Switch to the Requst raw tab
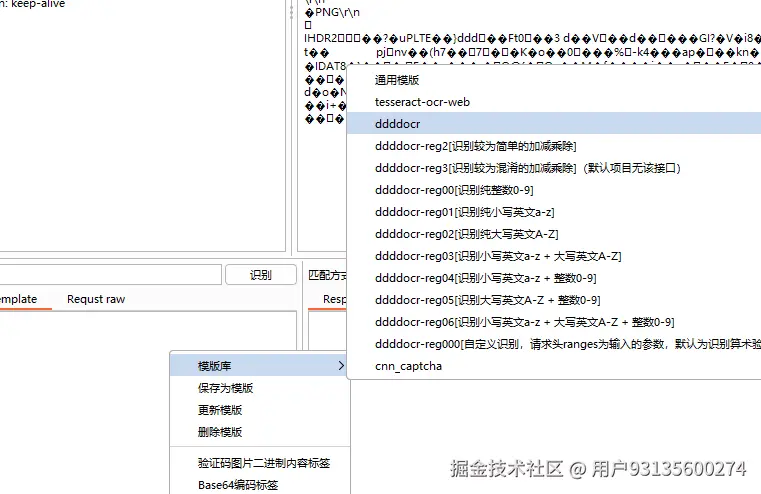 [x=96, y=299]
